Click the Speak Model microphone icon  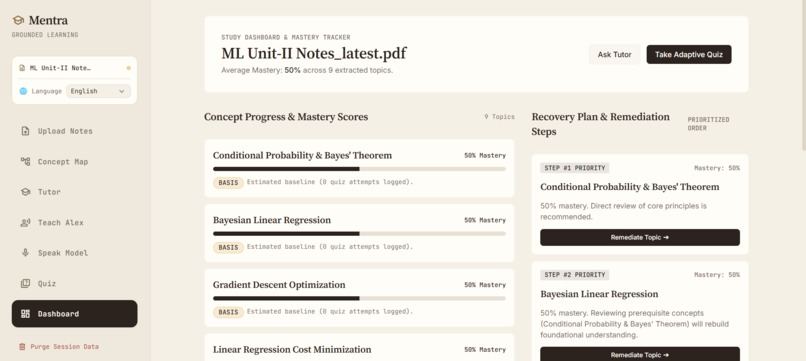[x=25, y=253]
